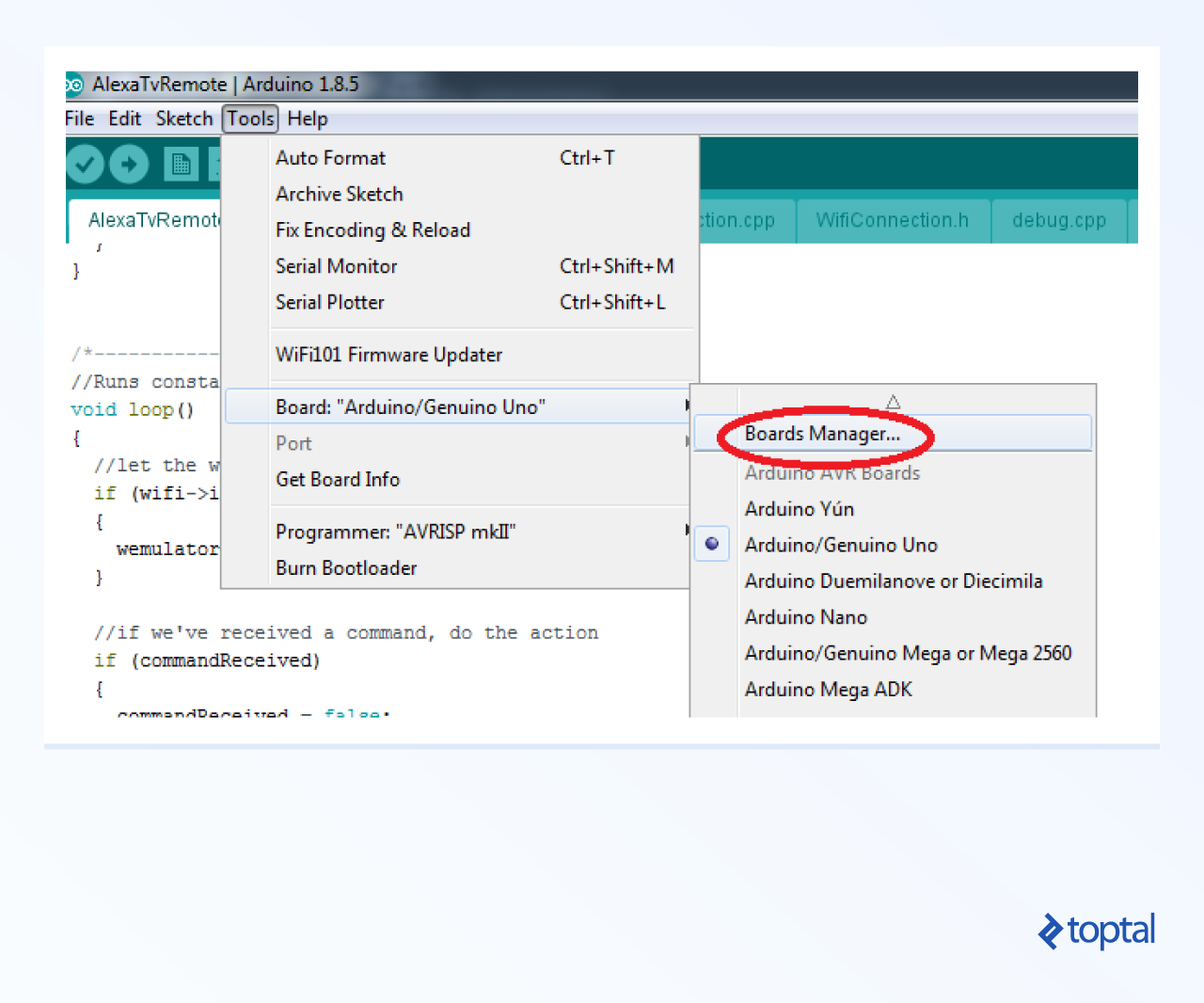Pick Arduino Nano from the board list
This screenshot has height=1003, width=1204.
806,617
